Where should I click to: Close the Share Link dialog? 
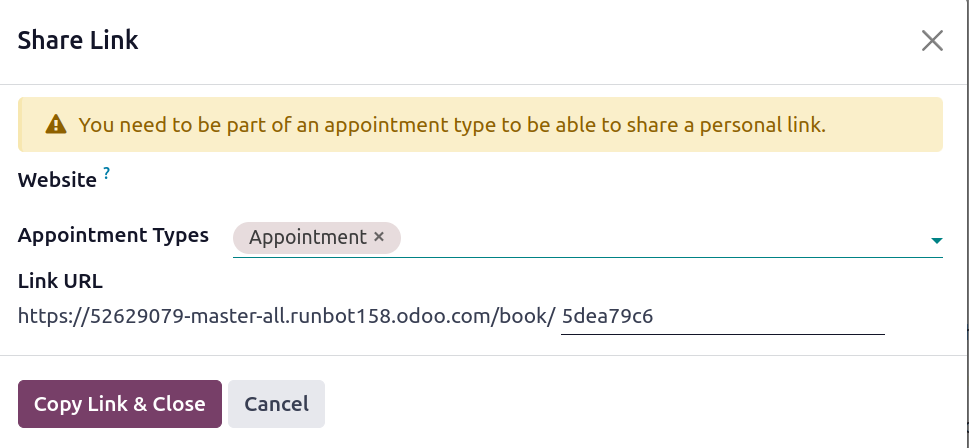pos(932,41)
